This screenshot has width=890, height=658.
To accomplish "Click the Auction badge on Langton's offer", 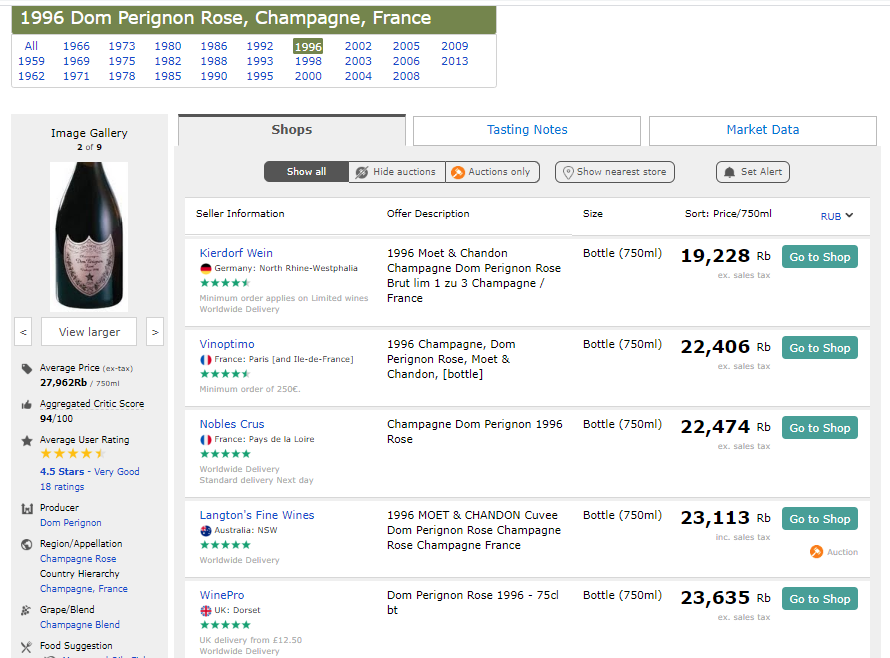I will [834, 552].
